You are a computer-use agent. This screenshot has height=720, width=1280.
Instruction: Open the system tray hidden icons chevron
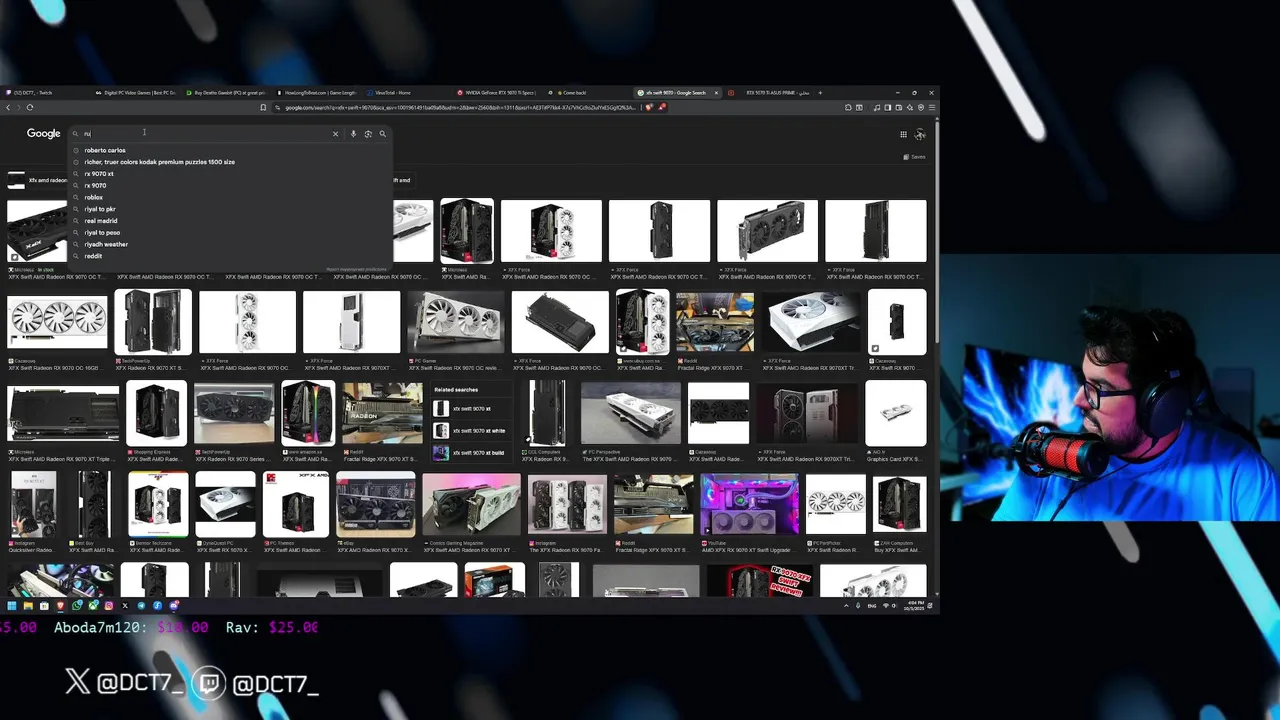pyautogui.click(x=847, y=605)
